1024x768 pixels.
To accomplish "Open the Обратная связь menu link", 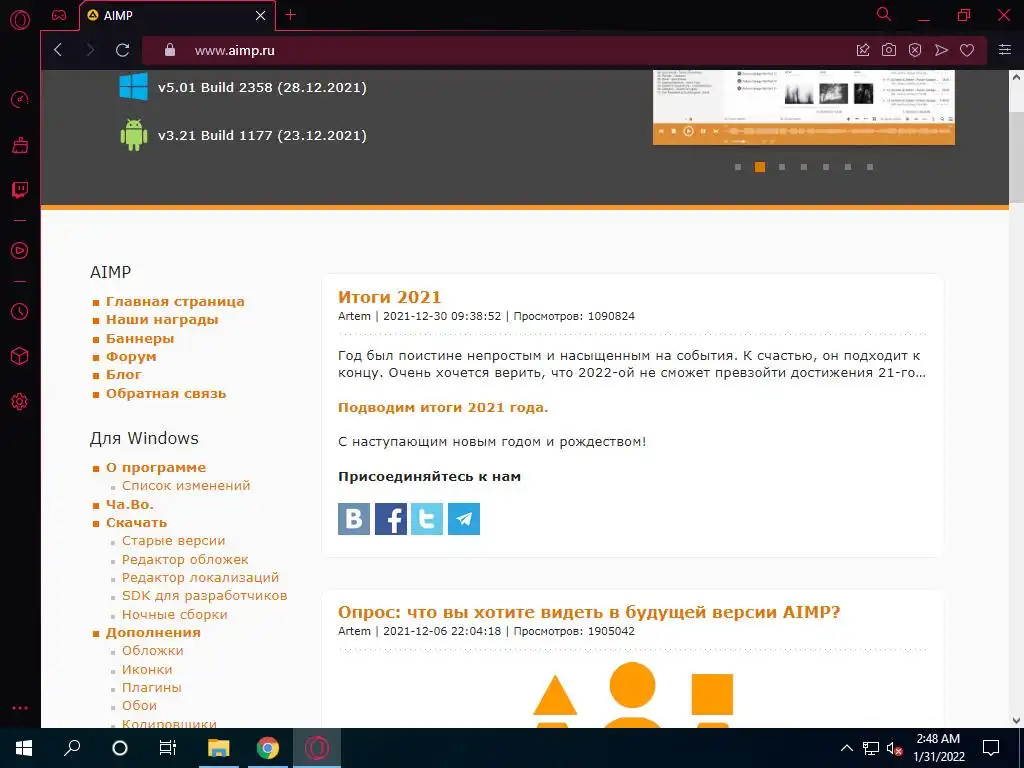I will (166, 394).
